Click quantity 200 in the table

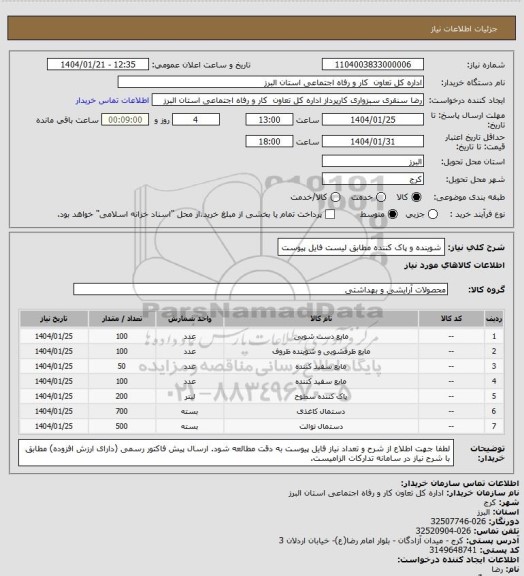[122, 396]
